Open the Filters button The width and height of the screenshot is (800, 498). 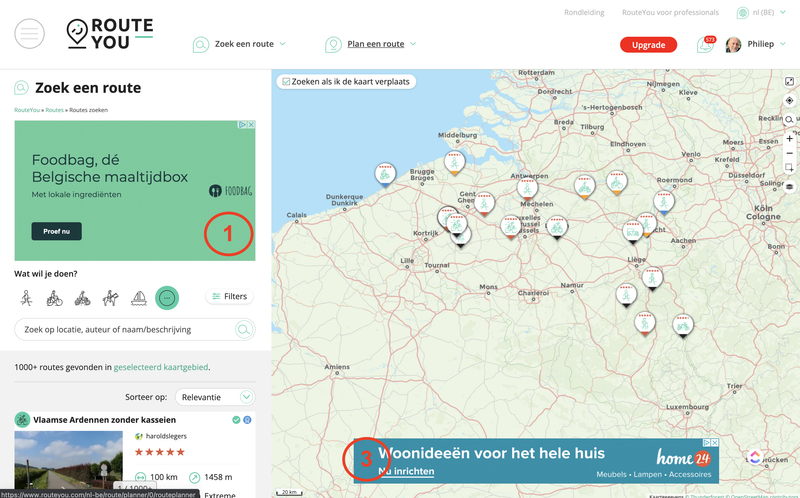point(230,296)
